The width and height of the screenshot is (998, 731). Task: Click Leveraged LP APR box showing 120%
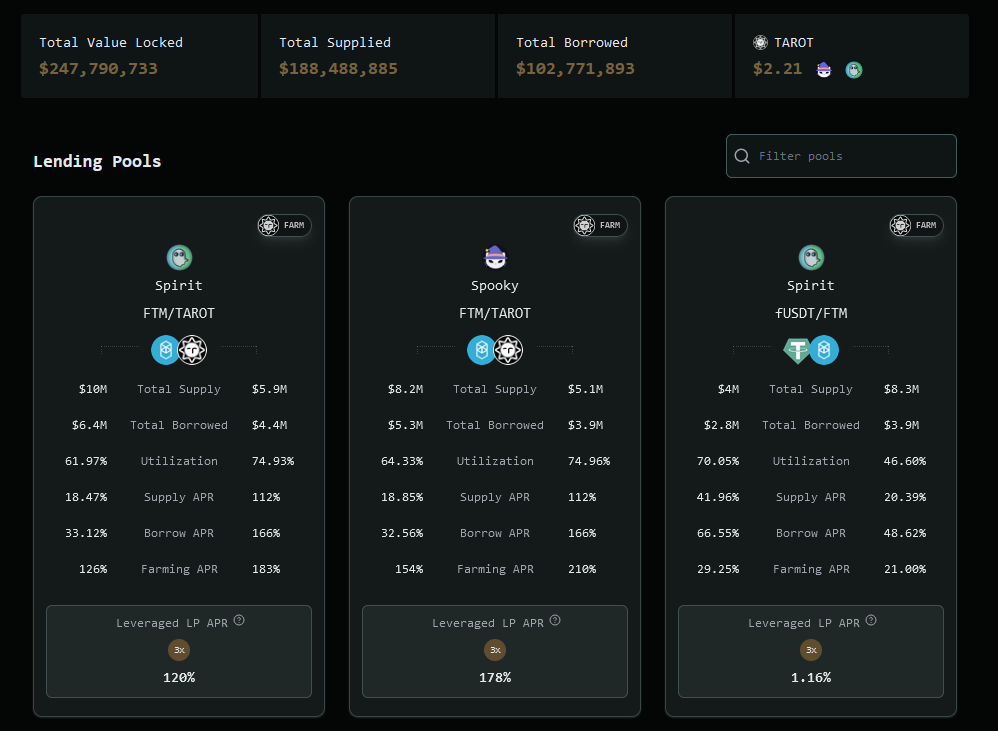tap(179, 651)
